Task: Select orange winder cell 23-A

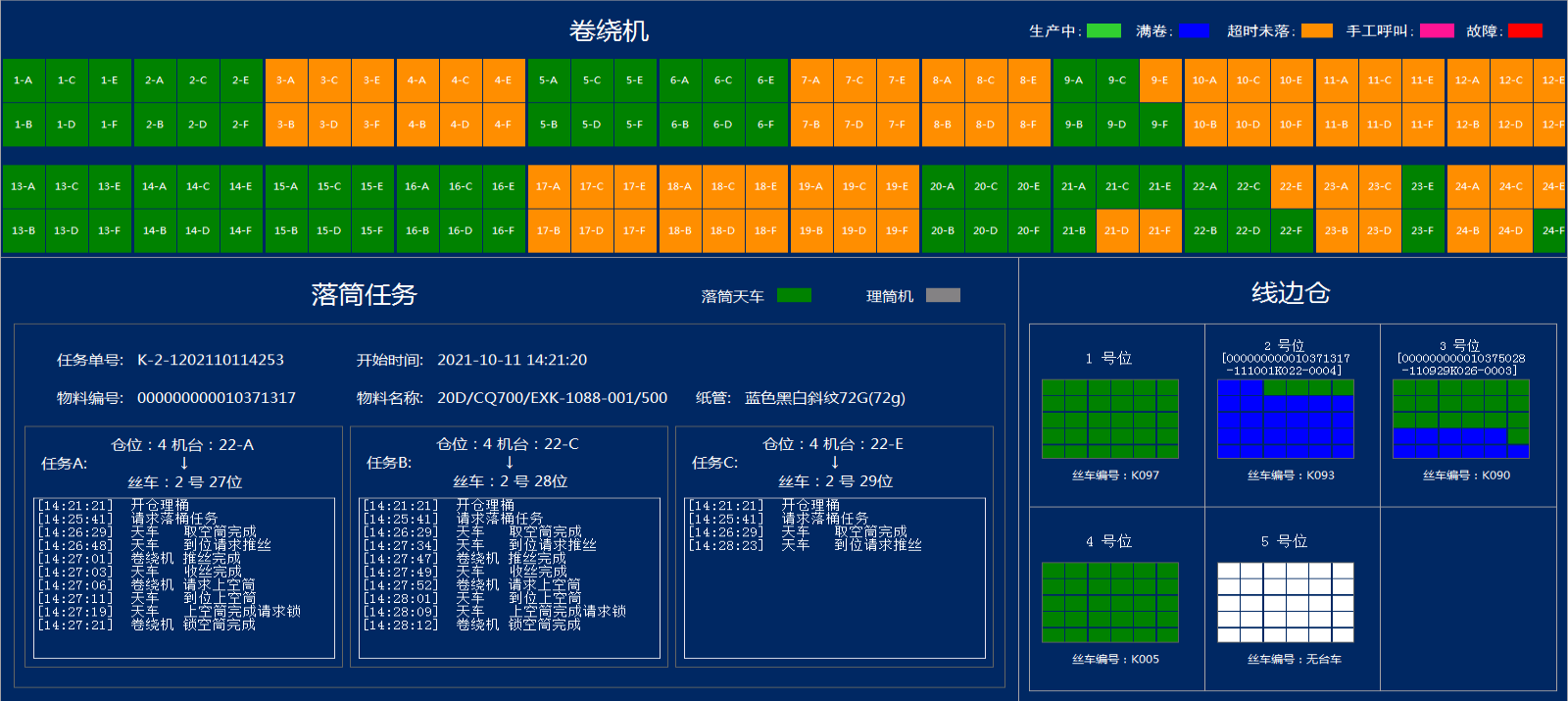Action: 1337,186
